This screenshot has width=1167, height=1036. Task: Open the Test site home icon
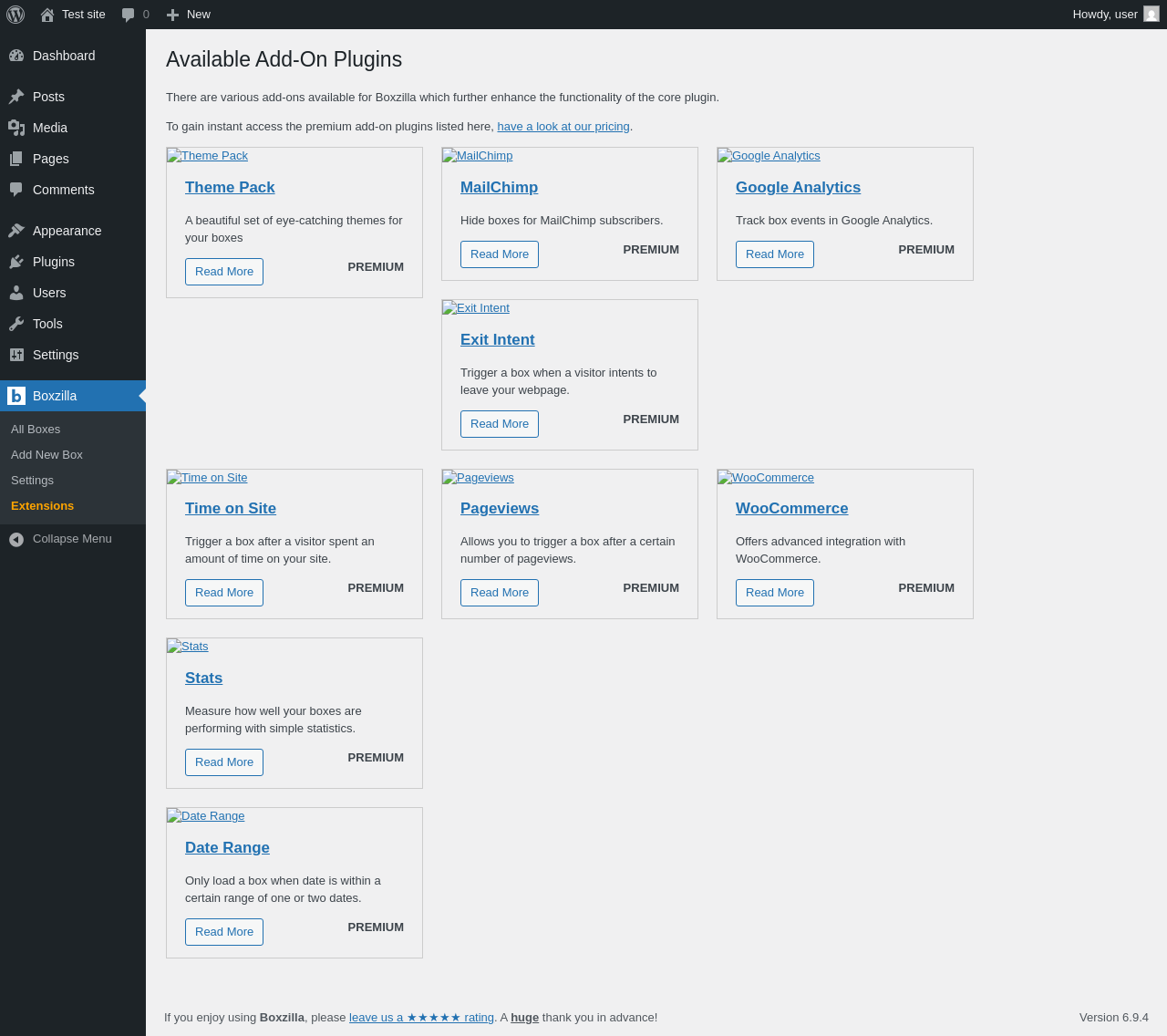tap(47, 15)
